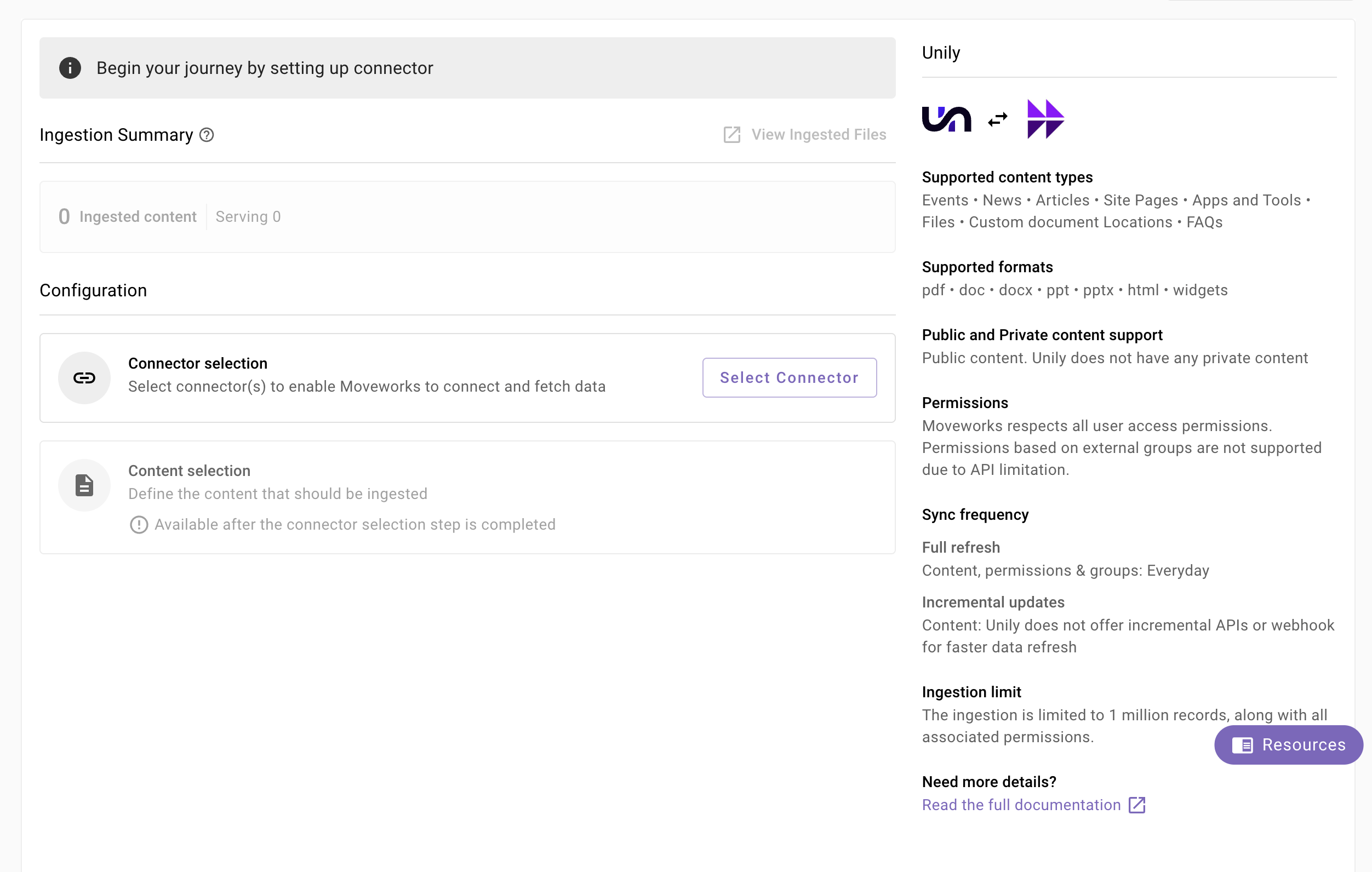Click the warning icon under Content selection

[x=139, y=525]
